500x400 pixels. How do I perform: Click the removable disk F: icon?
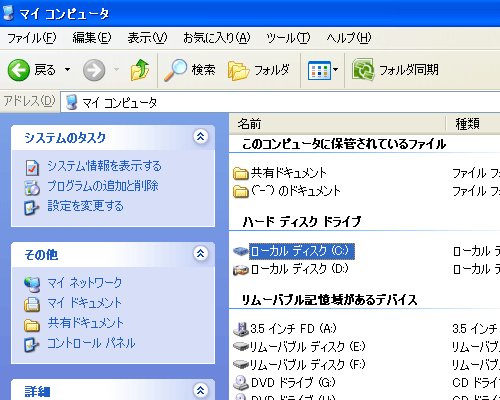[241, 364]
